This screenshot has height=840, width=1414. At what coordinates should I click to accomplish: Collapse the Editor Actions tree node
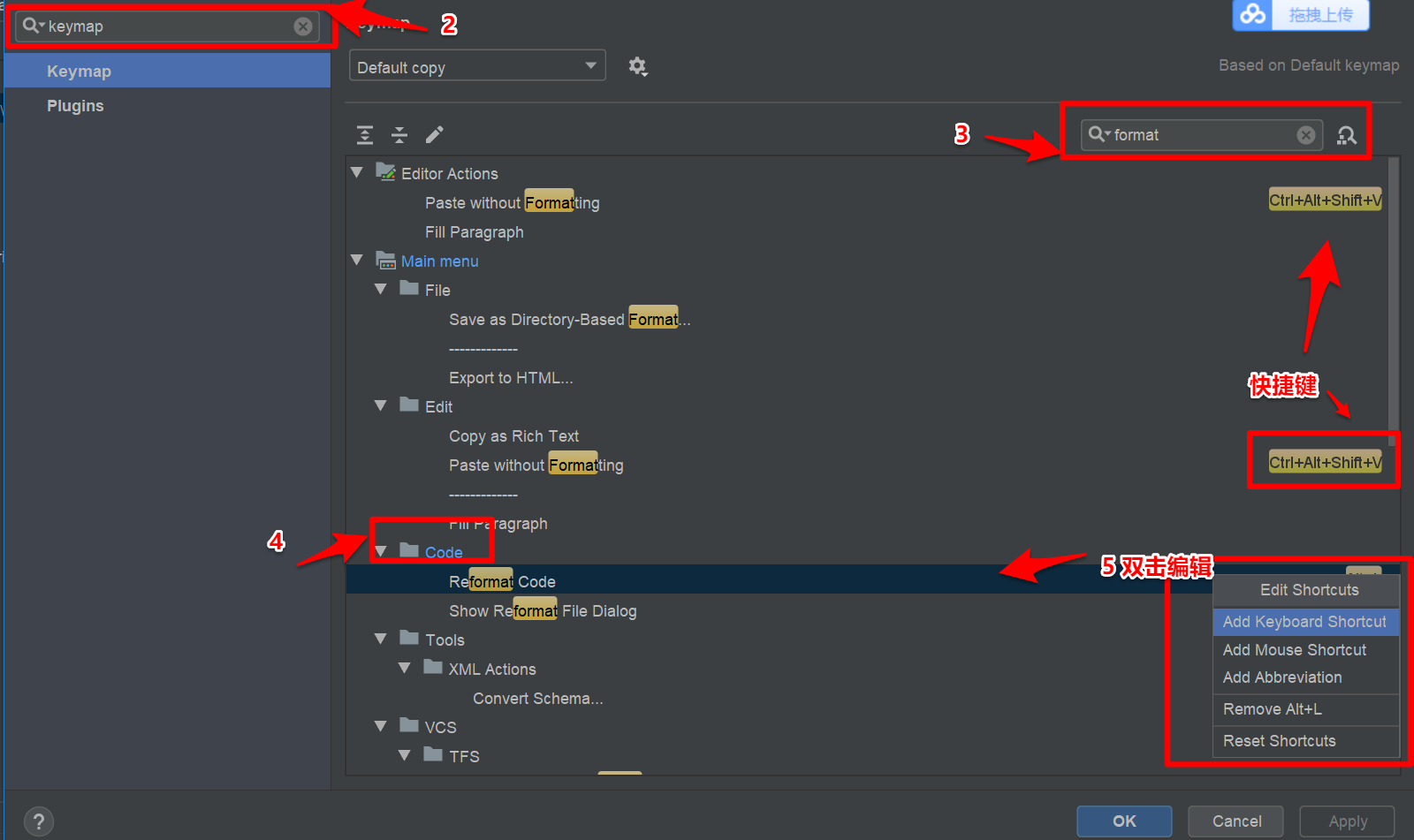pos(357,173)
